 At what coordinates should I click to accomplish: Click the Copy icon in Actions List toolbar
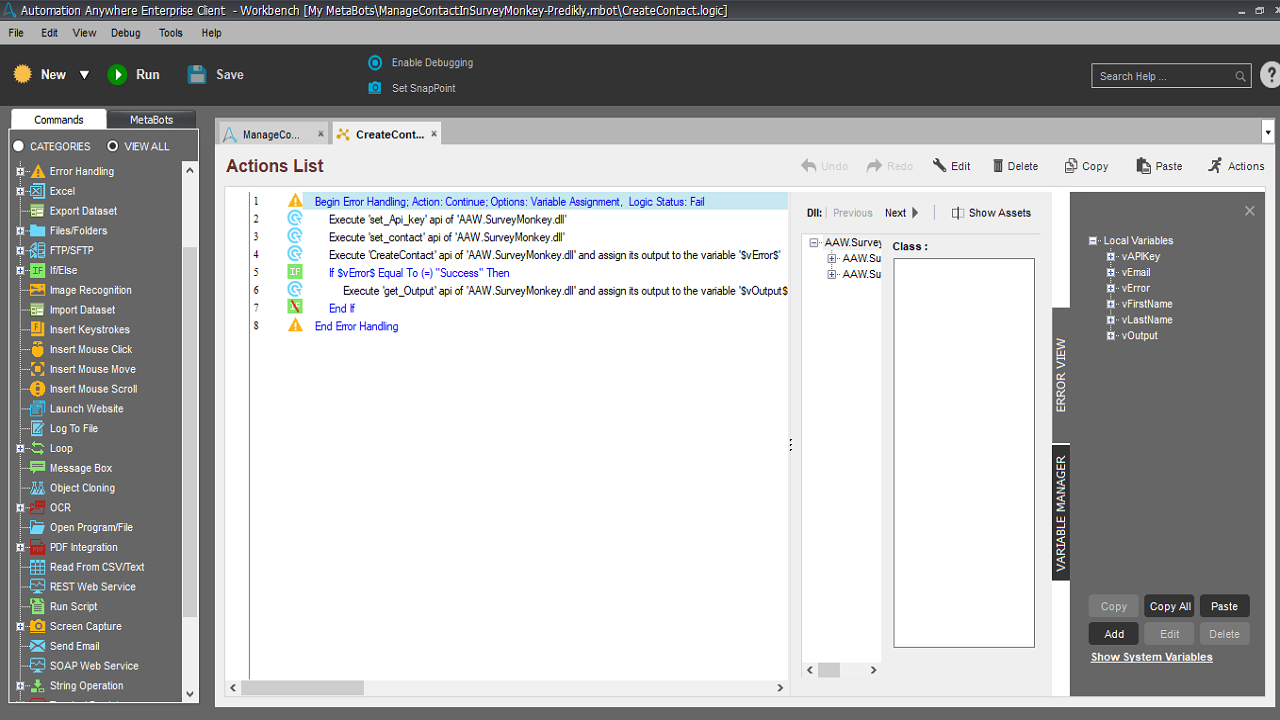1071,166
